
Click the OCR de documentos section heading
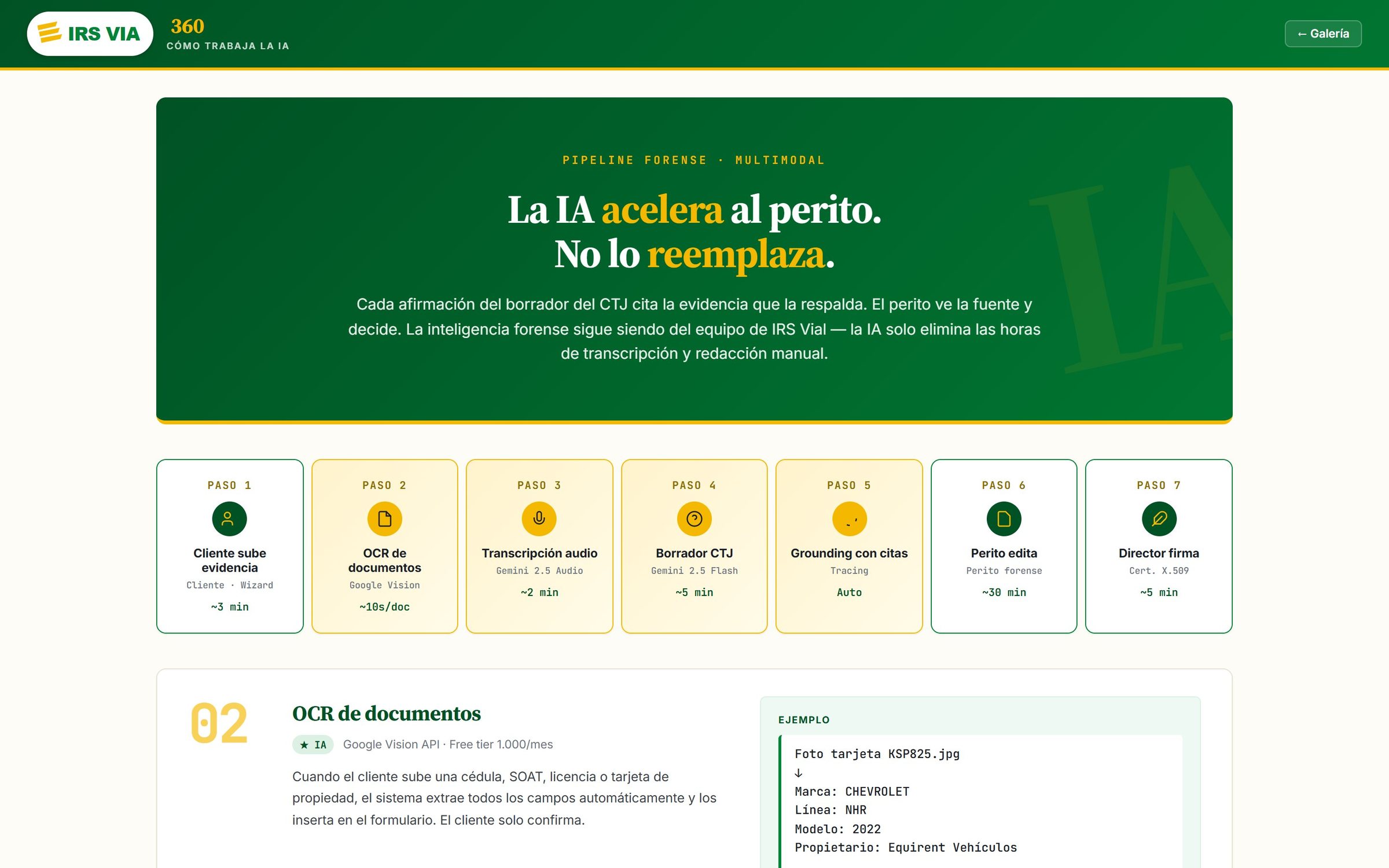[x=387, y=713]
